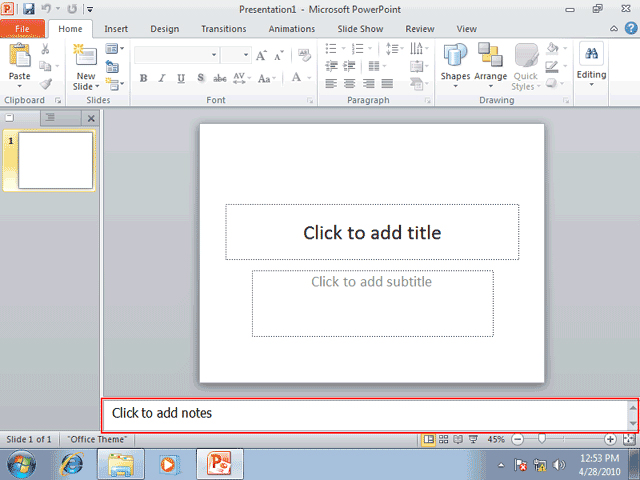Click the subtitle placeholder on slide

(x=372, y=303)
